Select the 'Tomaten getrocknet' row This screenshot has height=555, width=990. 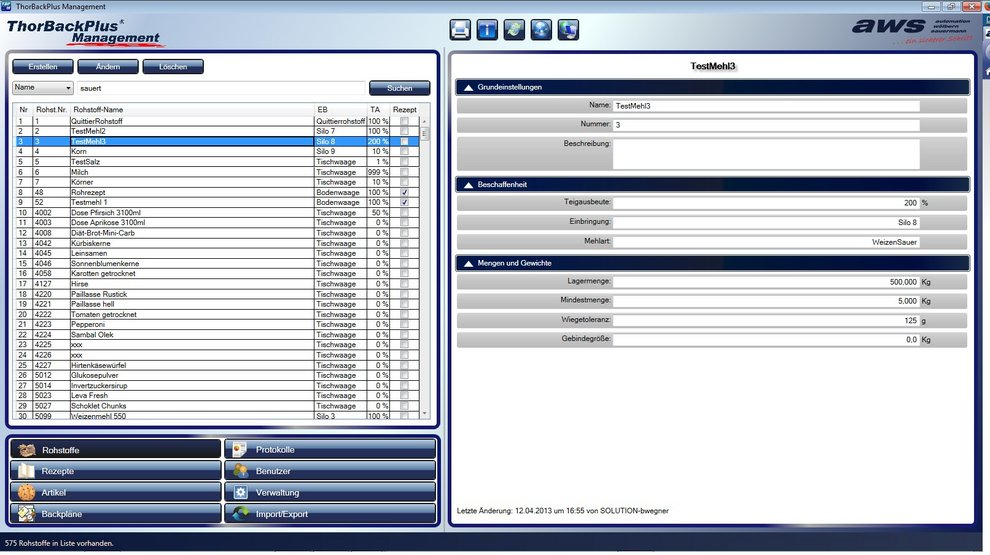(217, 314)
